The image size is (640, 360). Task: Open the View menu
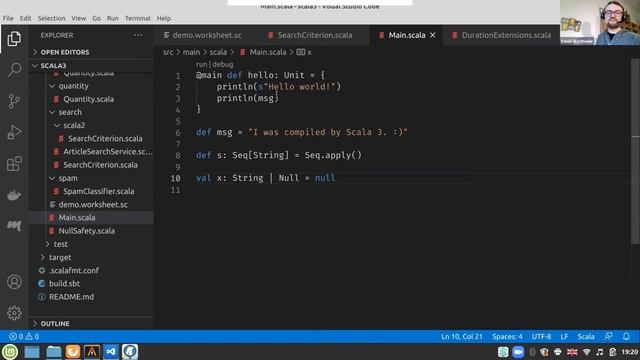pos(78,18)
